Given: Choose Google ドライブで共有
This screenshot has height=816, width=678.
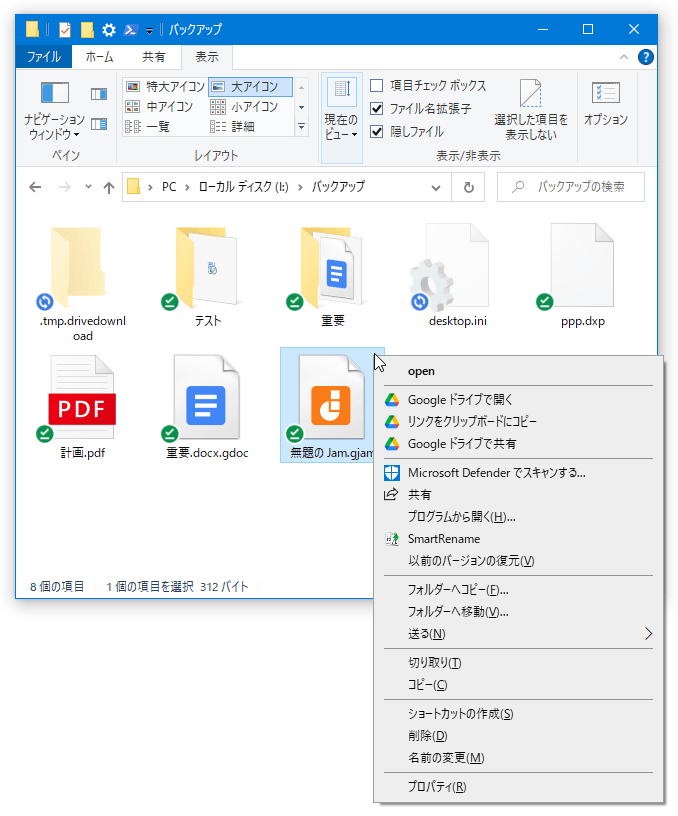Looking at the screenshot, I should (x=518, y=444).
